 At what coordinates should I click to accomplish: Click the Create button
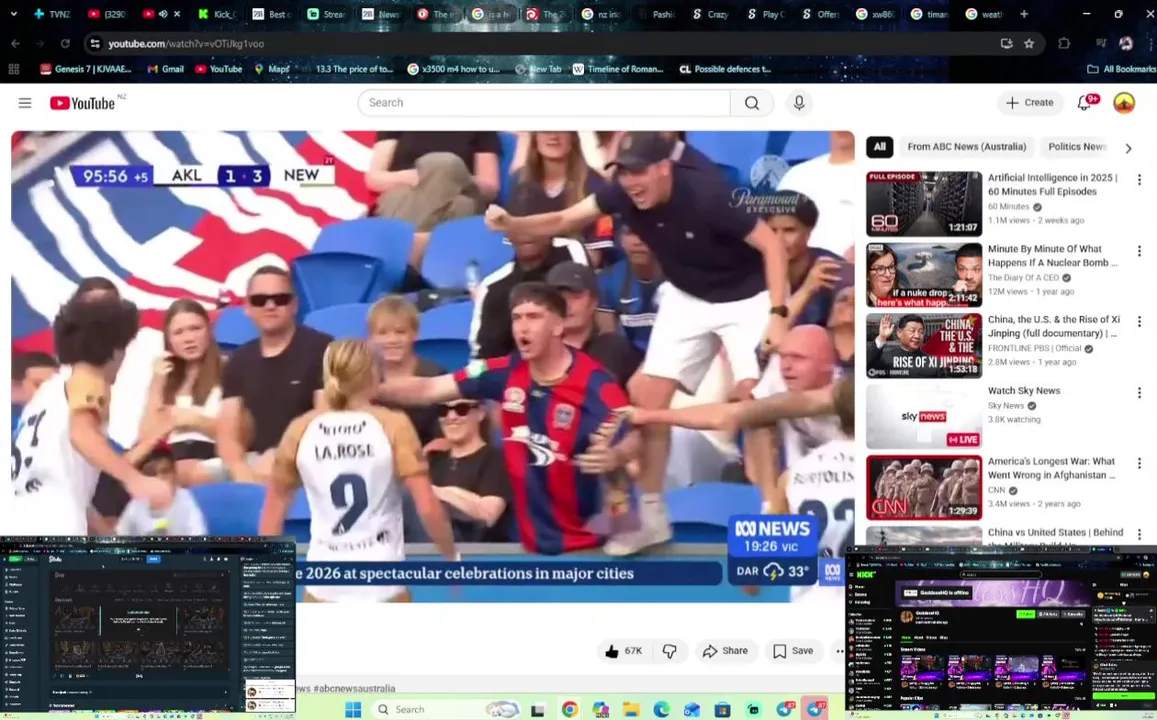[x=1030, y=103]
